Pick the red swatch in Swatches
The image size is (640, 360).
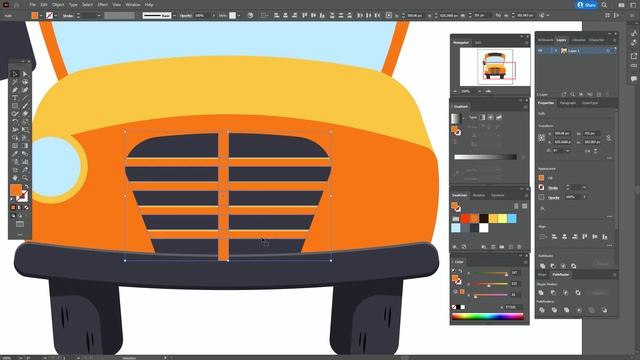pos(465,218)
